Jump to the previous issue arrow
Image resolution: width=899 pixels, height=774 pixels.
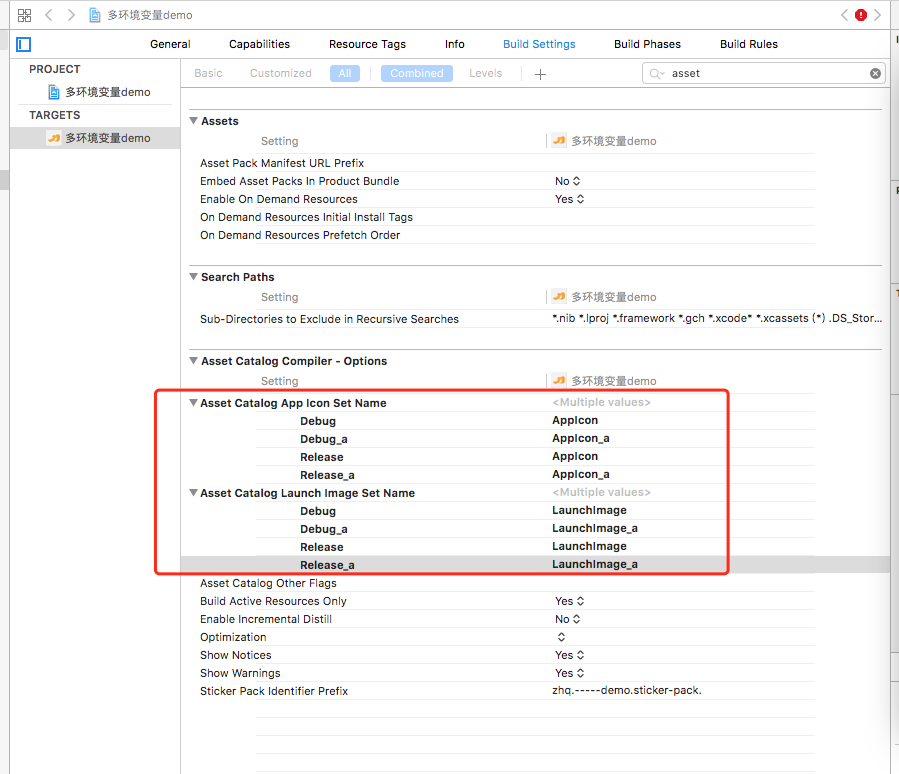845,15
